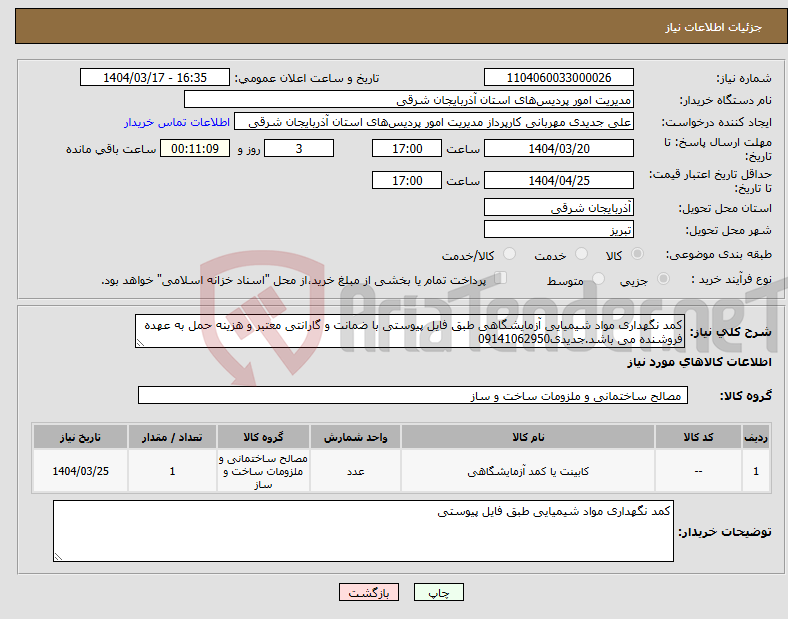Click the delivery province field آذربایجان شرقی
Viewport: 788px width, 619px height.
[559, 207]
